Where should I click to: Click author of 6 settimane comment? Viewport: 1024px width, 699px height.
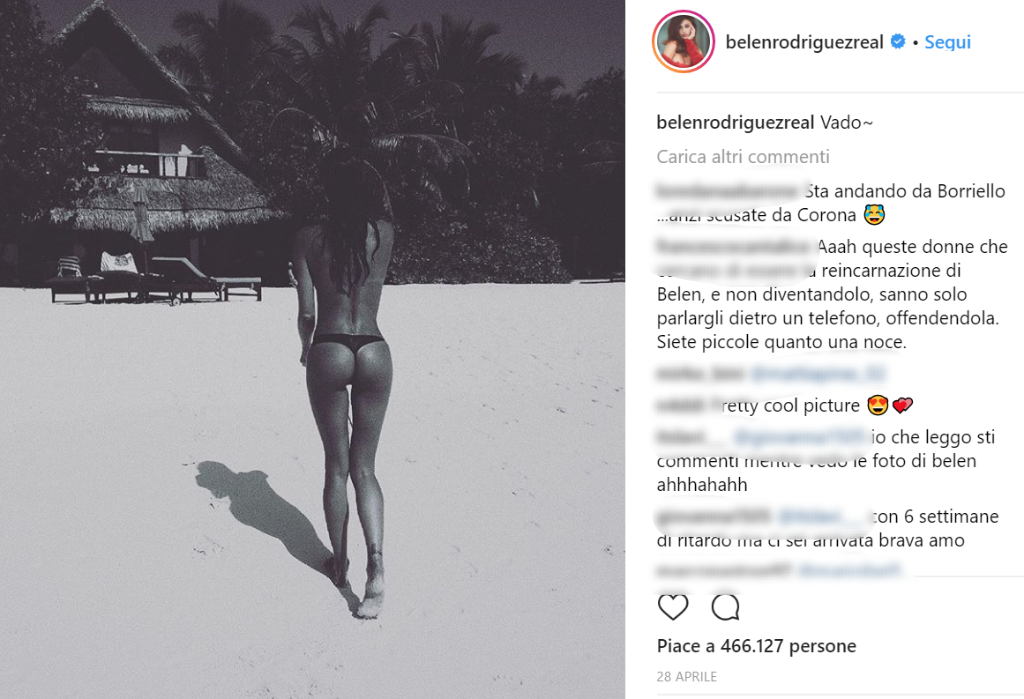coord(714,516)
